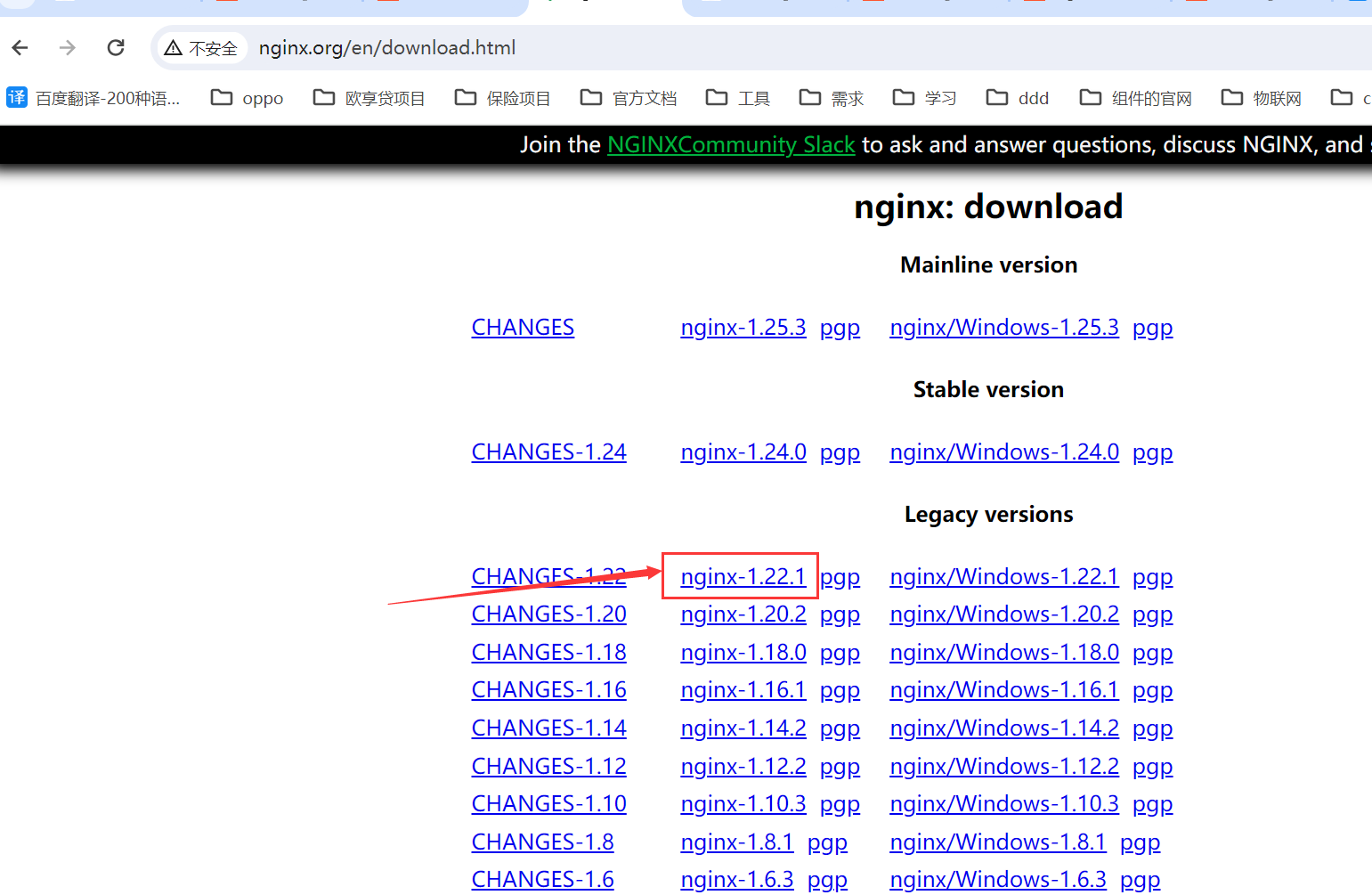Open pgp signature next to nginx-1.20.2
The height and width of the screenshot is (895, 1372).
840,615
